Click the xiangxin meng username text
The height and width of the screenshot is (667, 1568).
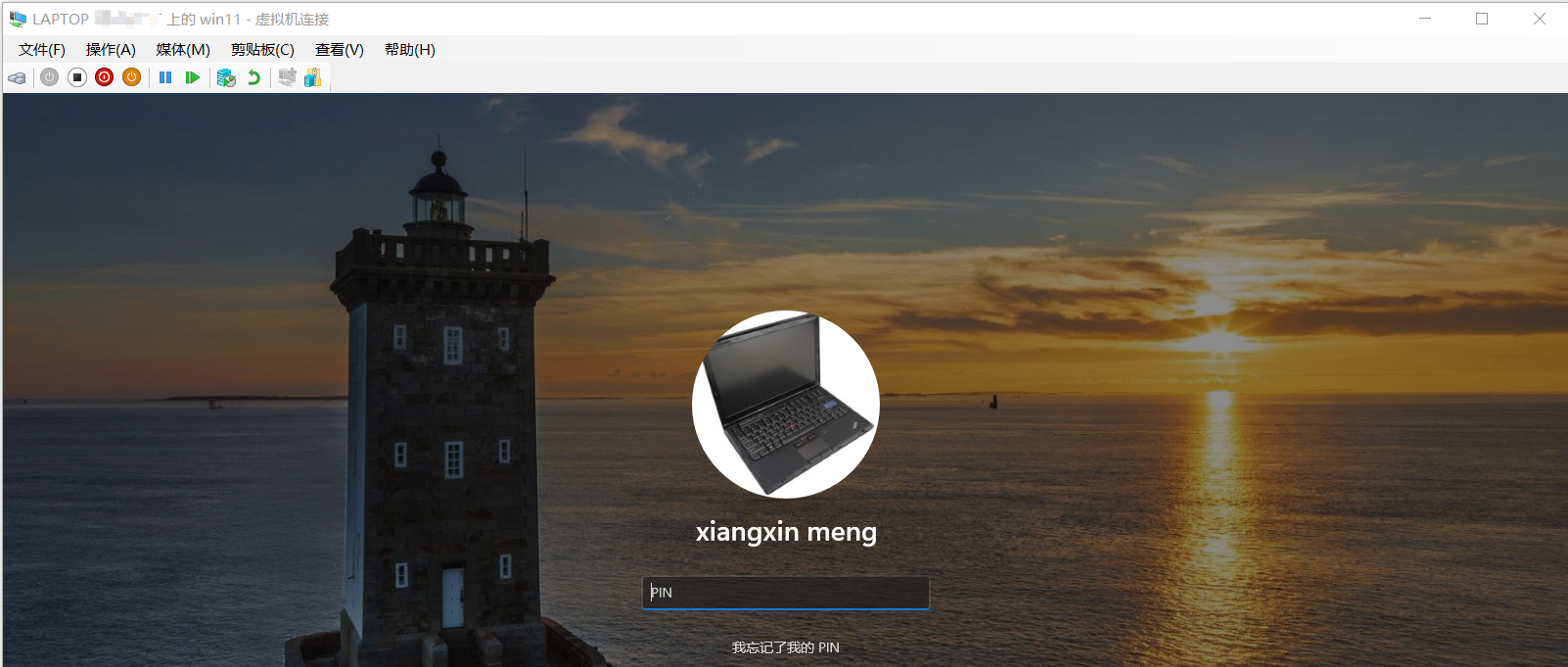[x=786, y=532]
